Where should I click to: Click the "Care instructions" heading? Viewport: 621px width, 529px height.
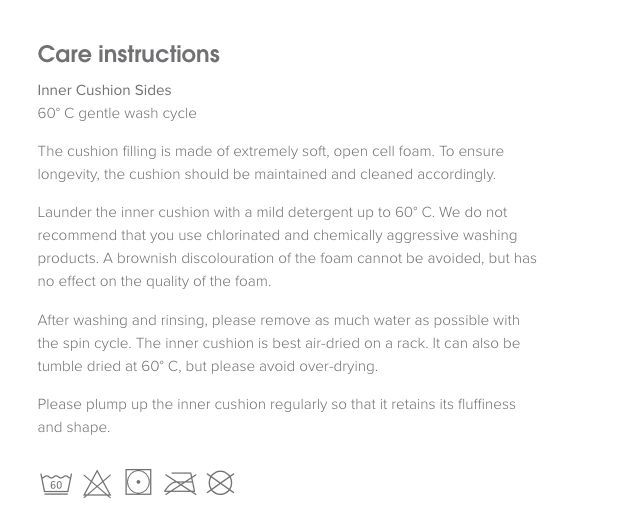128,54
